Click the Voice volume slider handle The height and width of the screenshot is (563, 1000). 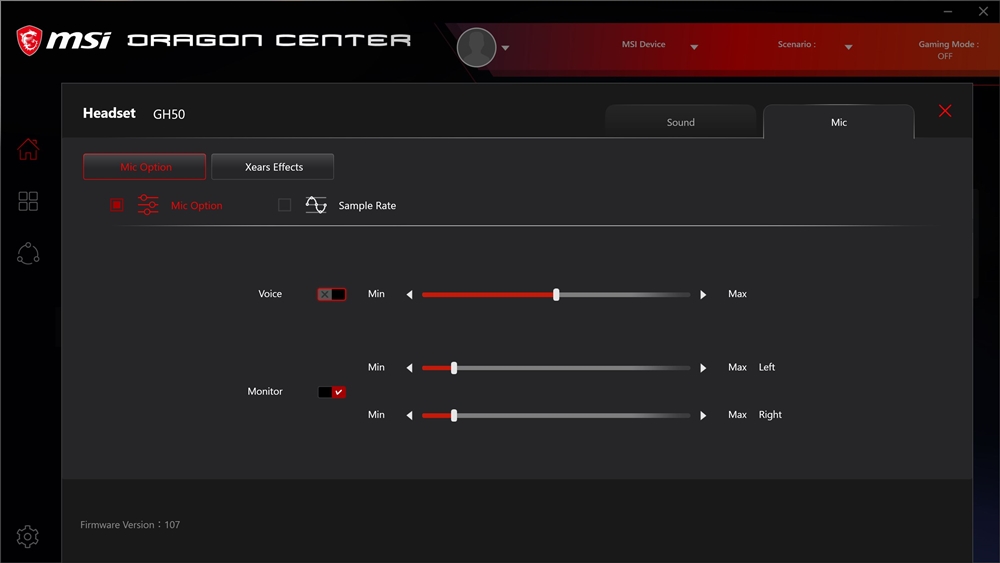(x=556, y=295)
